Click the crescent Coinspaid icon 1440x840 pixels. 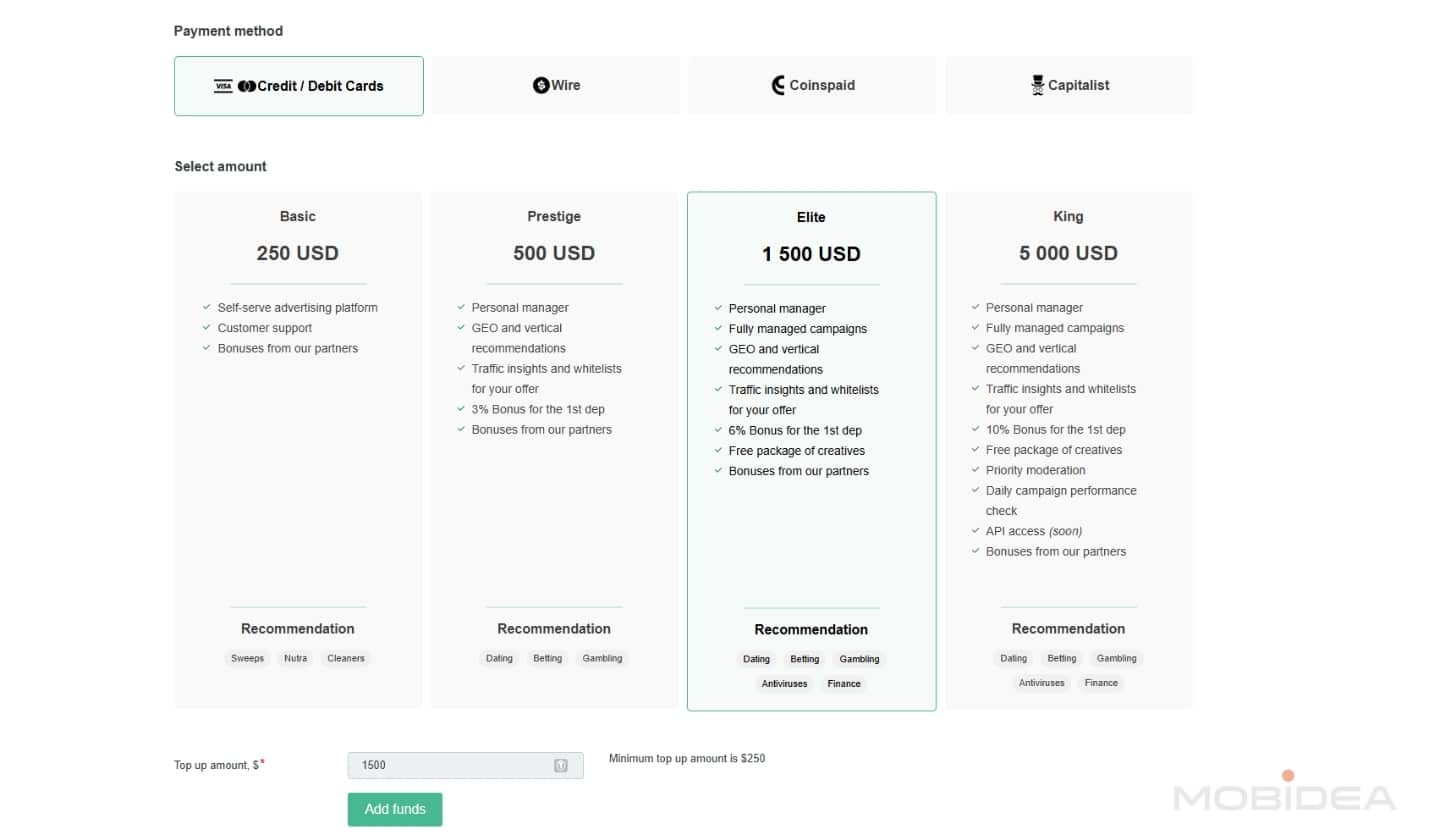[777, 85]
